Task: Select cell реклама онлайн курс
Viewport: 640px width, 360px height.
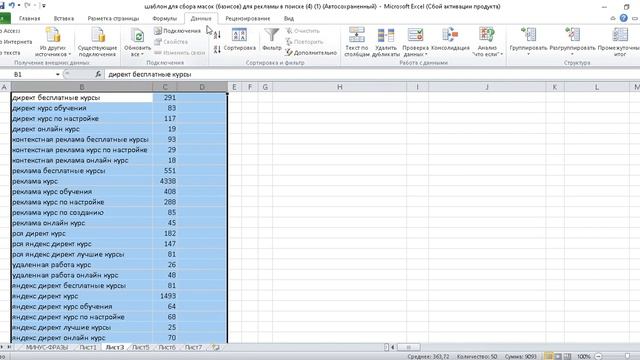Action: [82, 223]
